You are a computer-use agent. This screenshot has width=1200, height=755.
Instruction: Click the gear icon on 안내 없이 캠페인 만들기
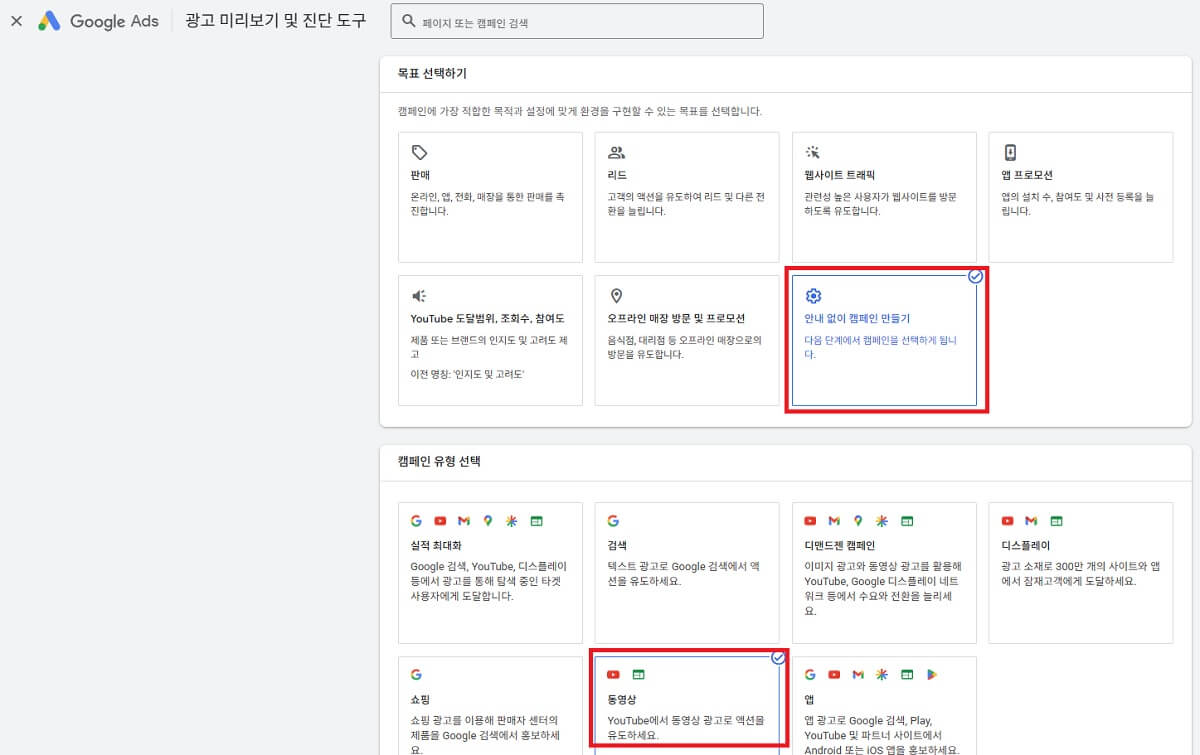pos(813,296)
